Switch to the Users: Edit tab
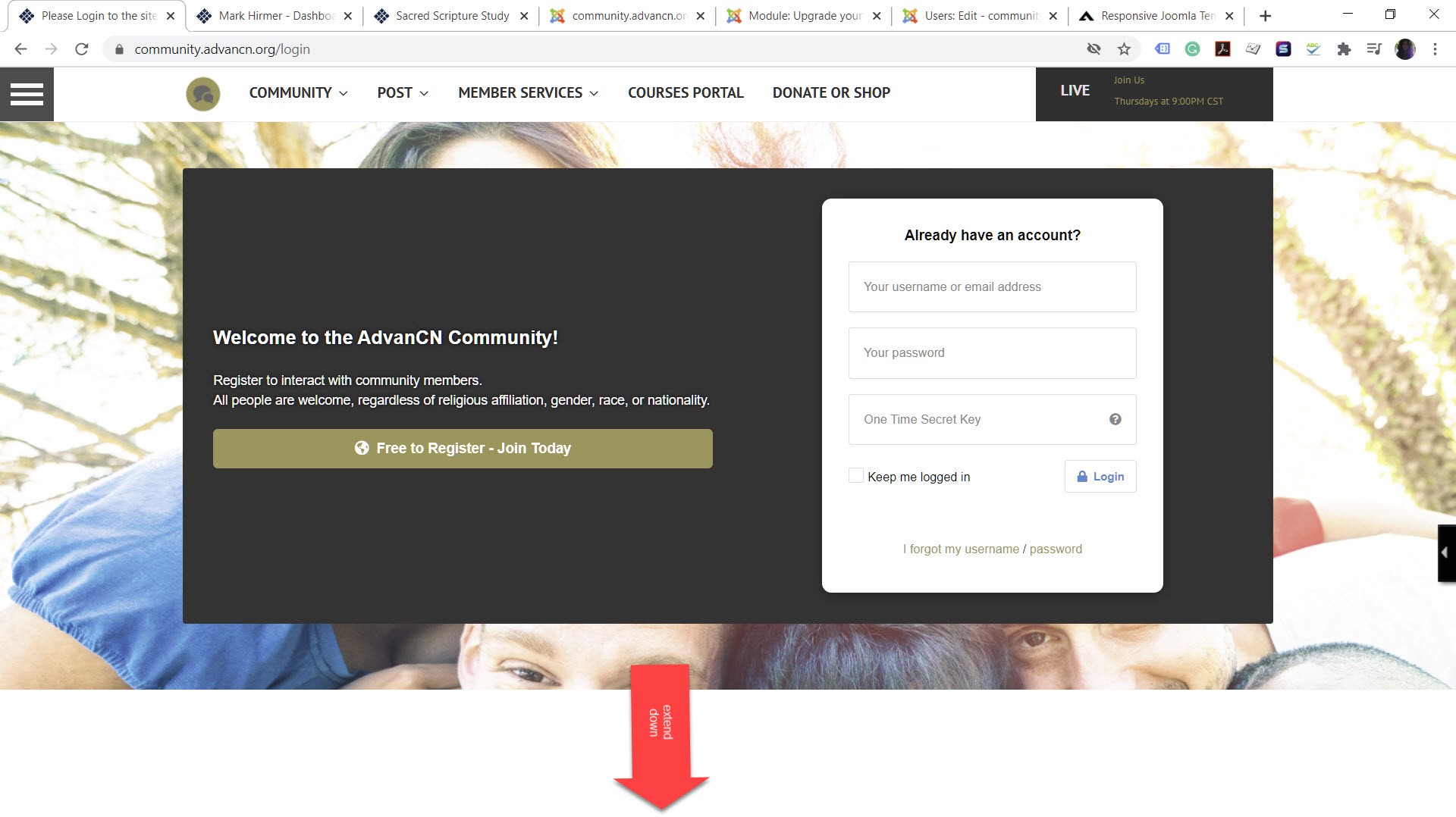 tap(979, 16)
